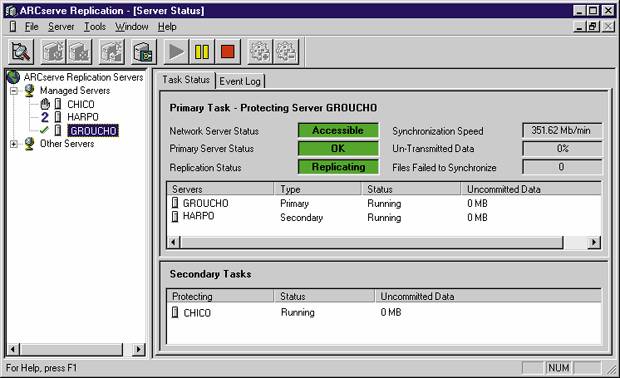
Task: Click the Uncommitted Data header in the Servers table
Action: (531, 189)
